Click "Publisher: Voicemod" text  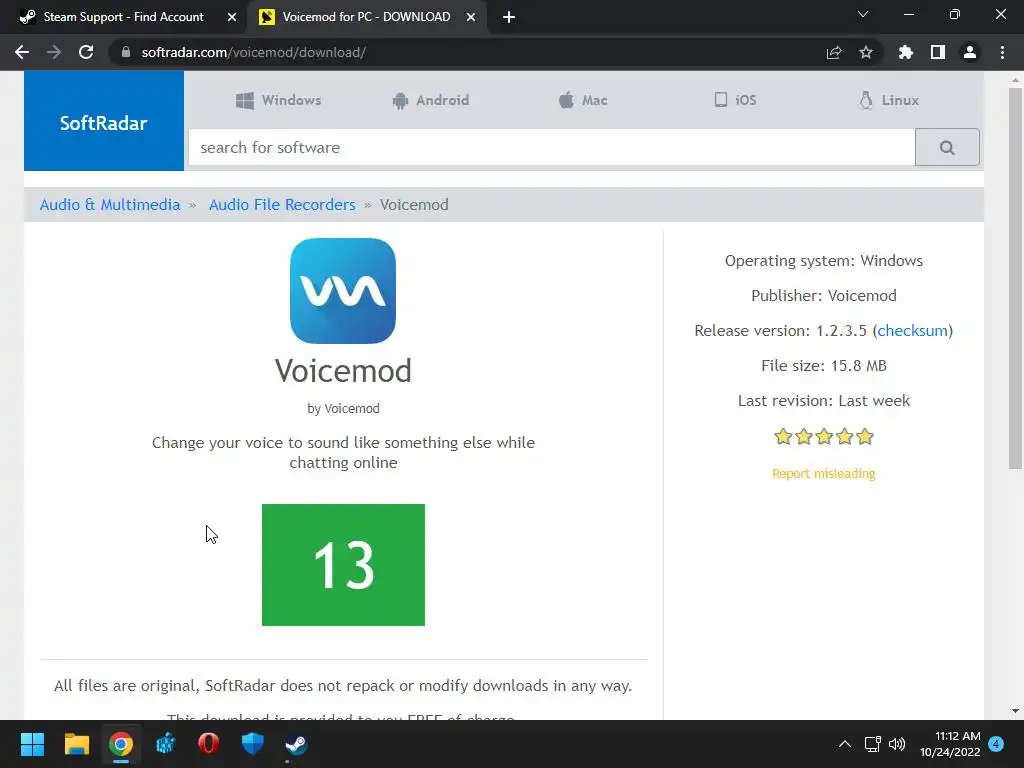tap(824, 296)
